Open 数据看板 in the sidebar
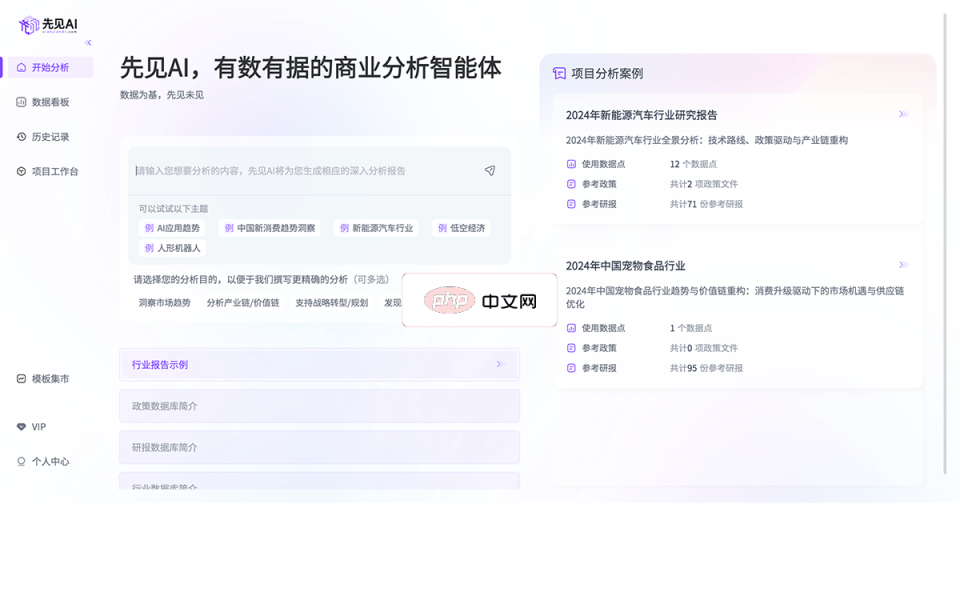The width and height of the screenshot is (960, 600). pos(50,102)
